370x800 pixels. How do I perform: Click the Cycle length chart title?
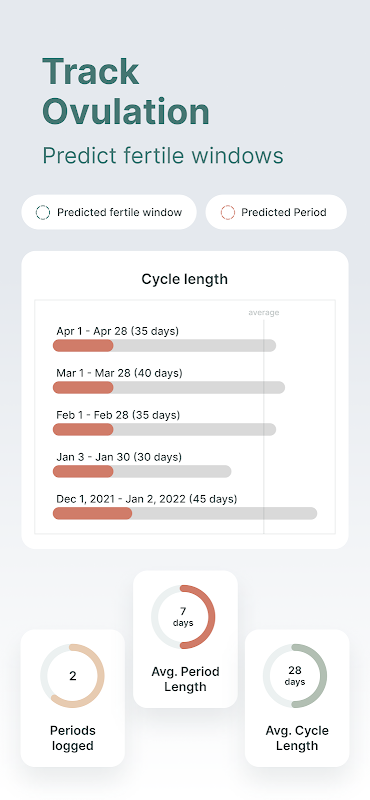tap(185, 280)
